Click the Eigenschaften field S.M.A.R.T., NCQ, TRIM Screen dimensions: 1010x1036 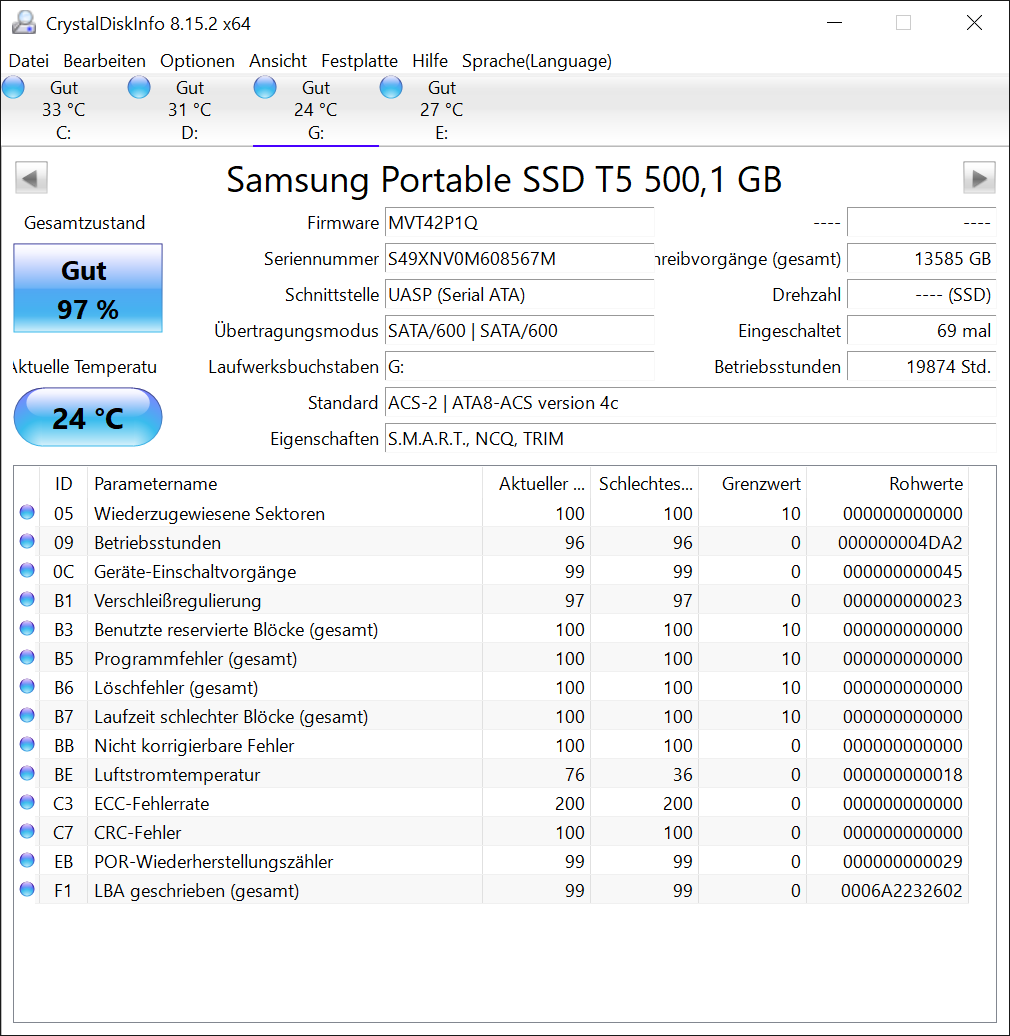point(690,439)
